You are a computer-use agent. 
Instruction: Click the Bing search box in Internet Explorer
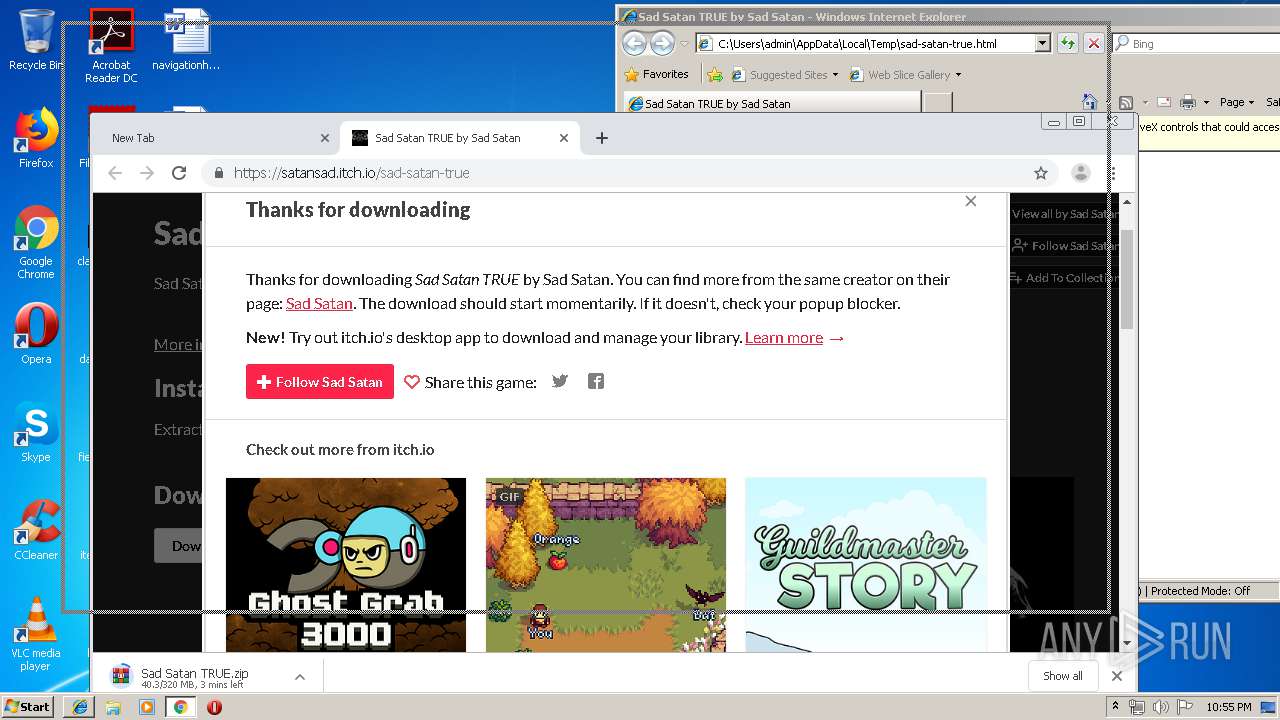coord(1196,43)
